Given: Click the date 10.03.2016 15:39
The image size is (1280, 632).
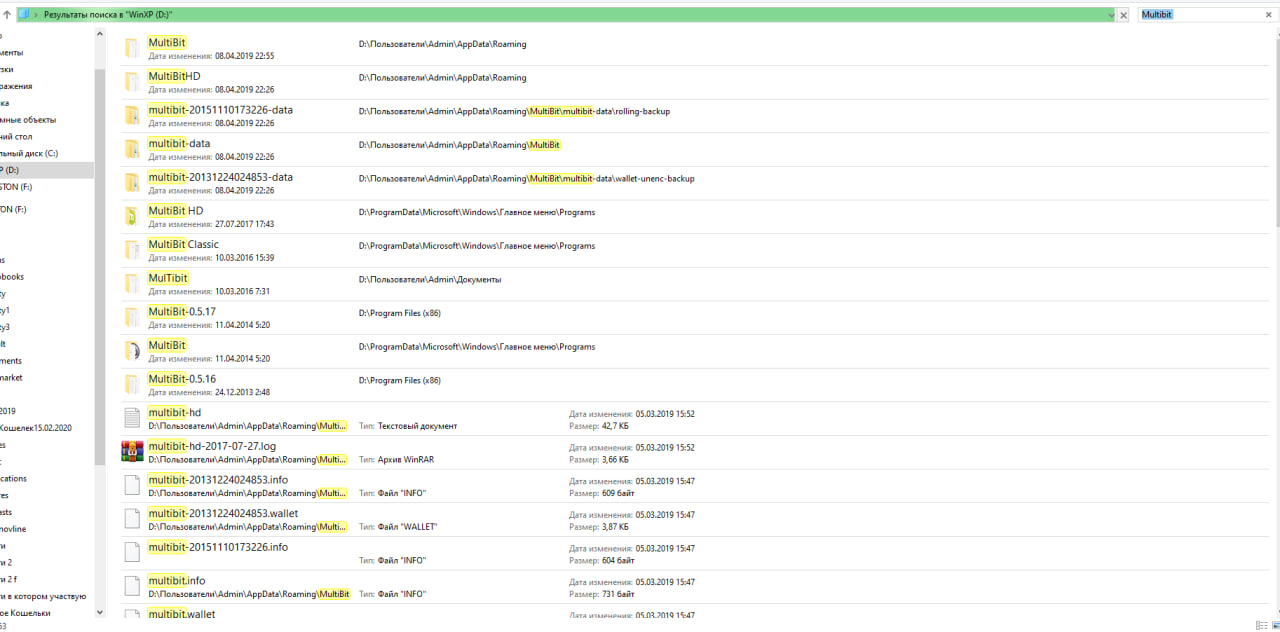Looking at the screenshot, I should 244,258.
